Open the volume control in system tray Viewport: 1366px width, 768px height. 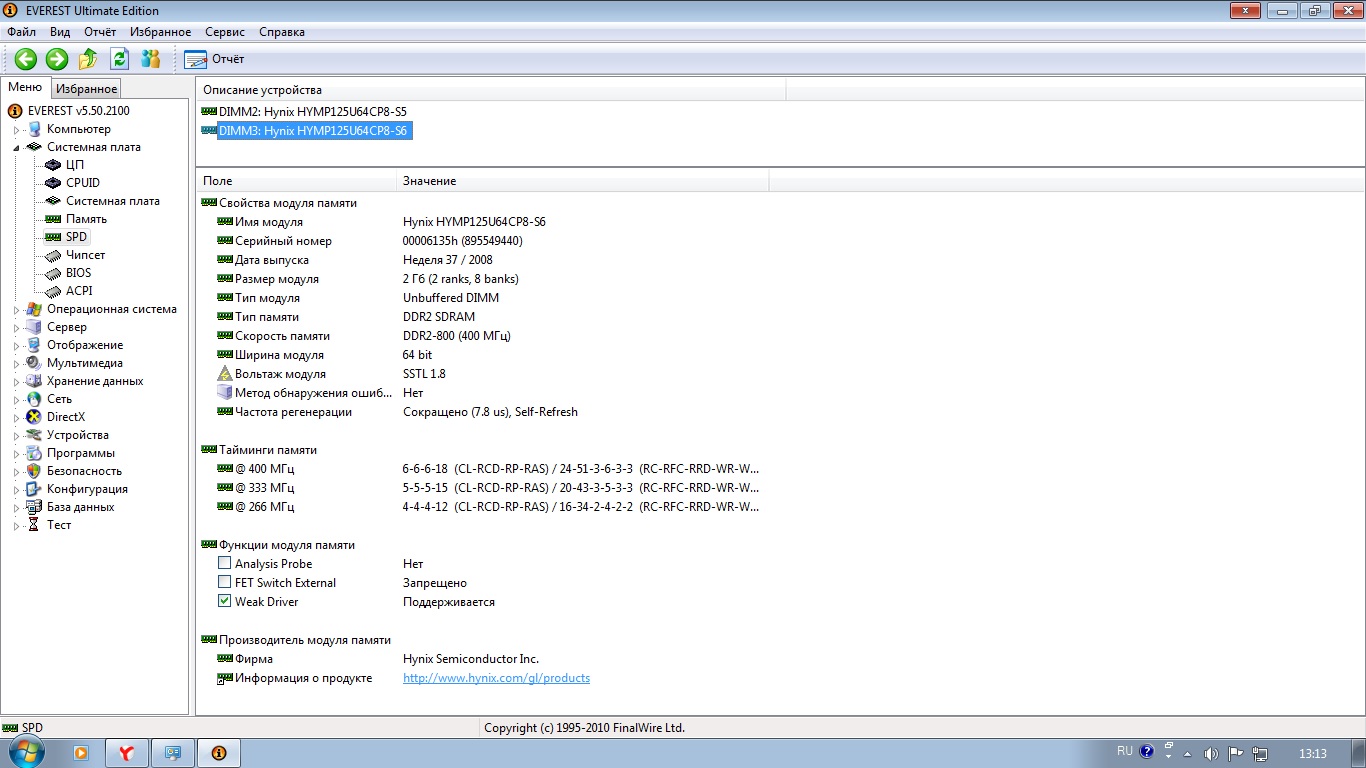click(x=1211, y=753)
